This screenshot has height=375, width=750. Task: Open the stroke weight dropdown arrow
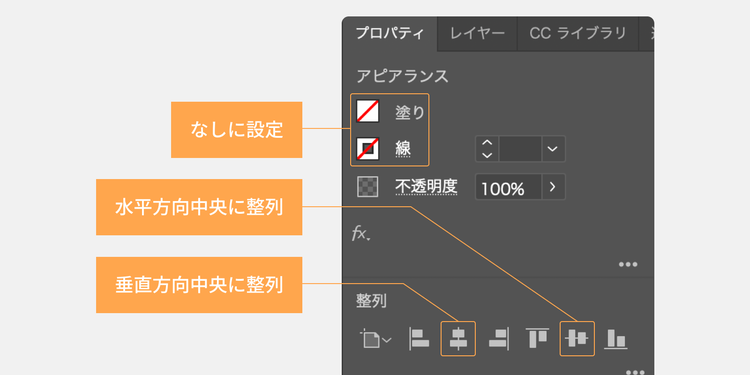tap(553, 149)
